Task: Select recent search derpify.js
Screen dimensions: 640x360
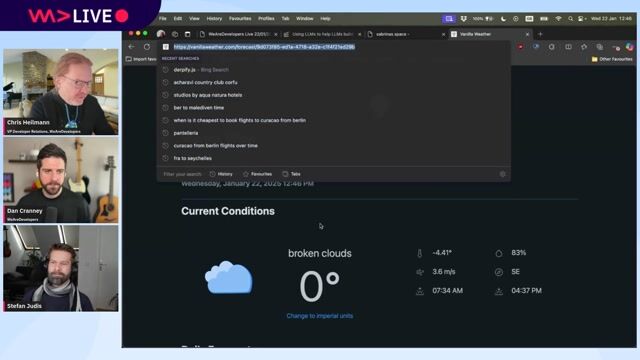Action: (x=335, y=70)
